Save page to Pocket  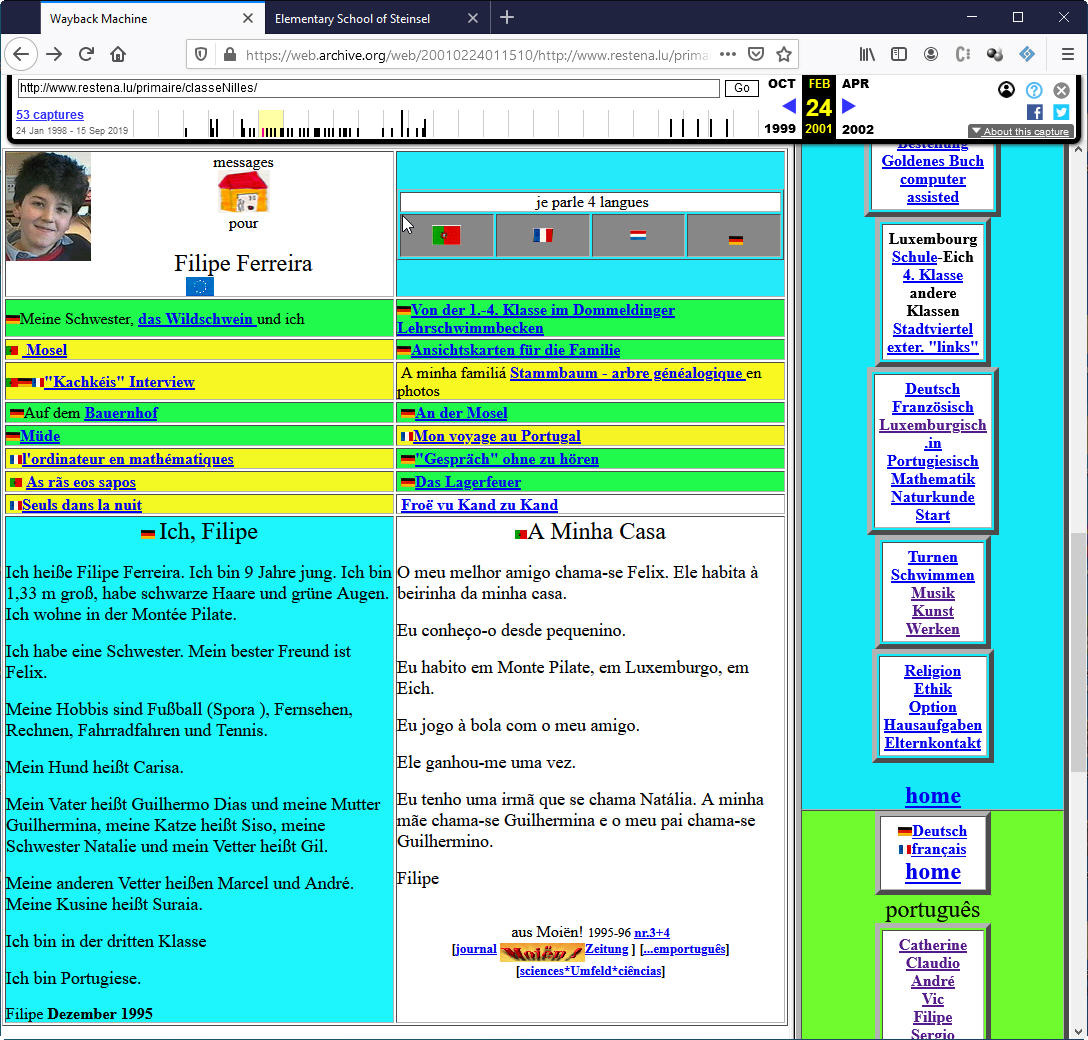coord(756,54)
